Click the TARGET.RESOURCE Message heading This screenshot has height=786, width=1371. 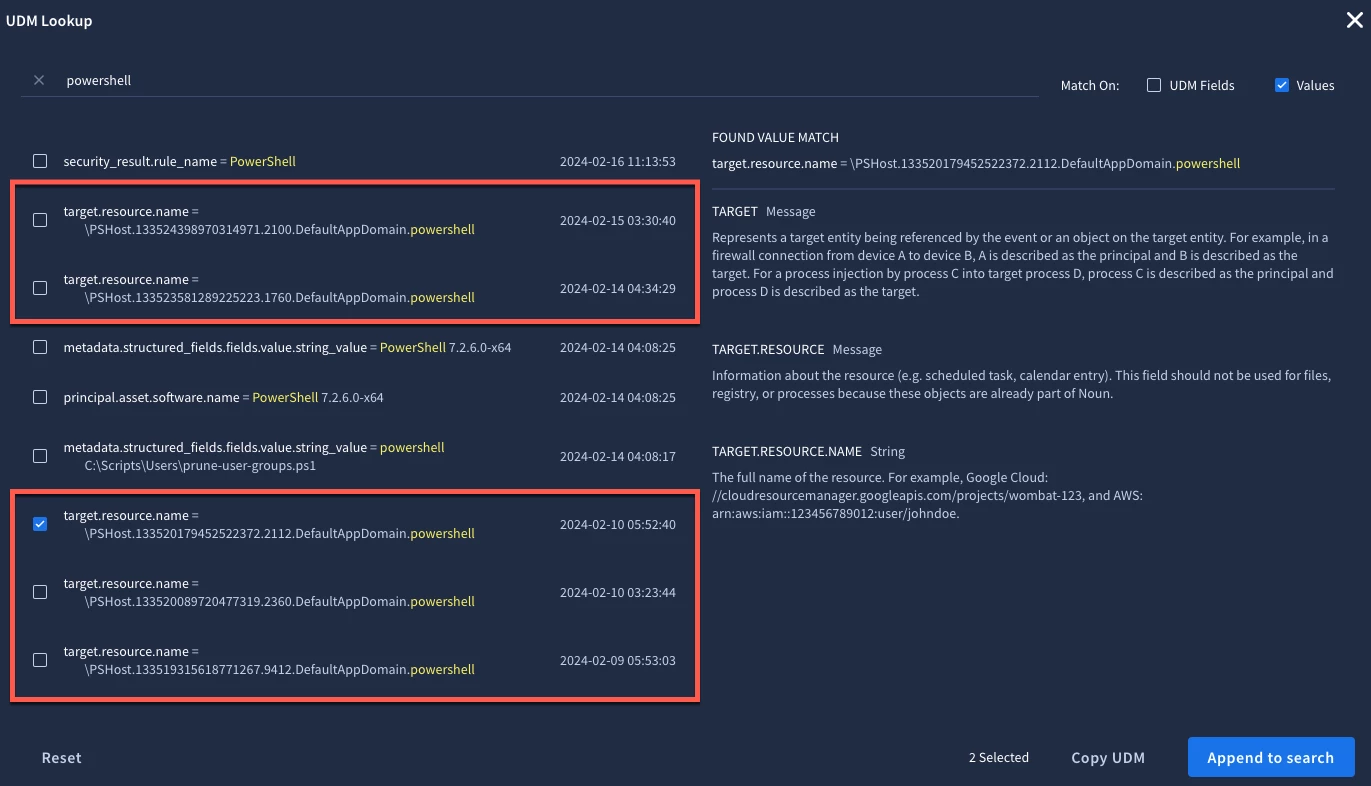(x=797, y=350)
